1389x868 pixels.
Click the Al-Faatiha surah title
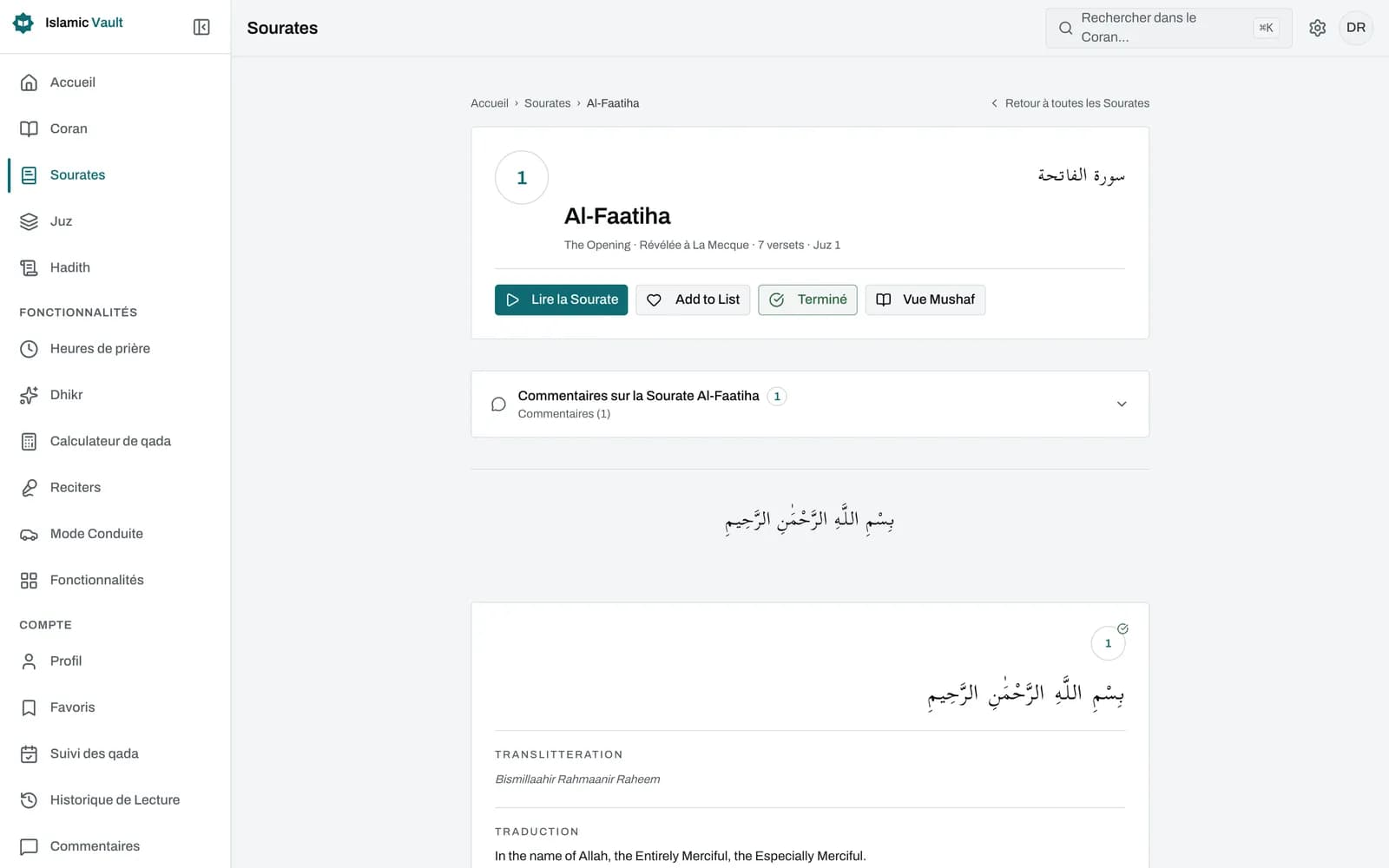click(x=617, y=216)
